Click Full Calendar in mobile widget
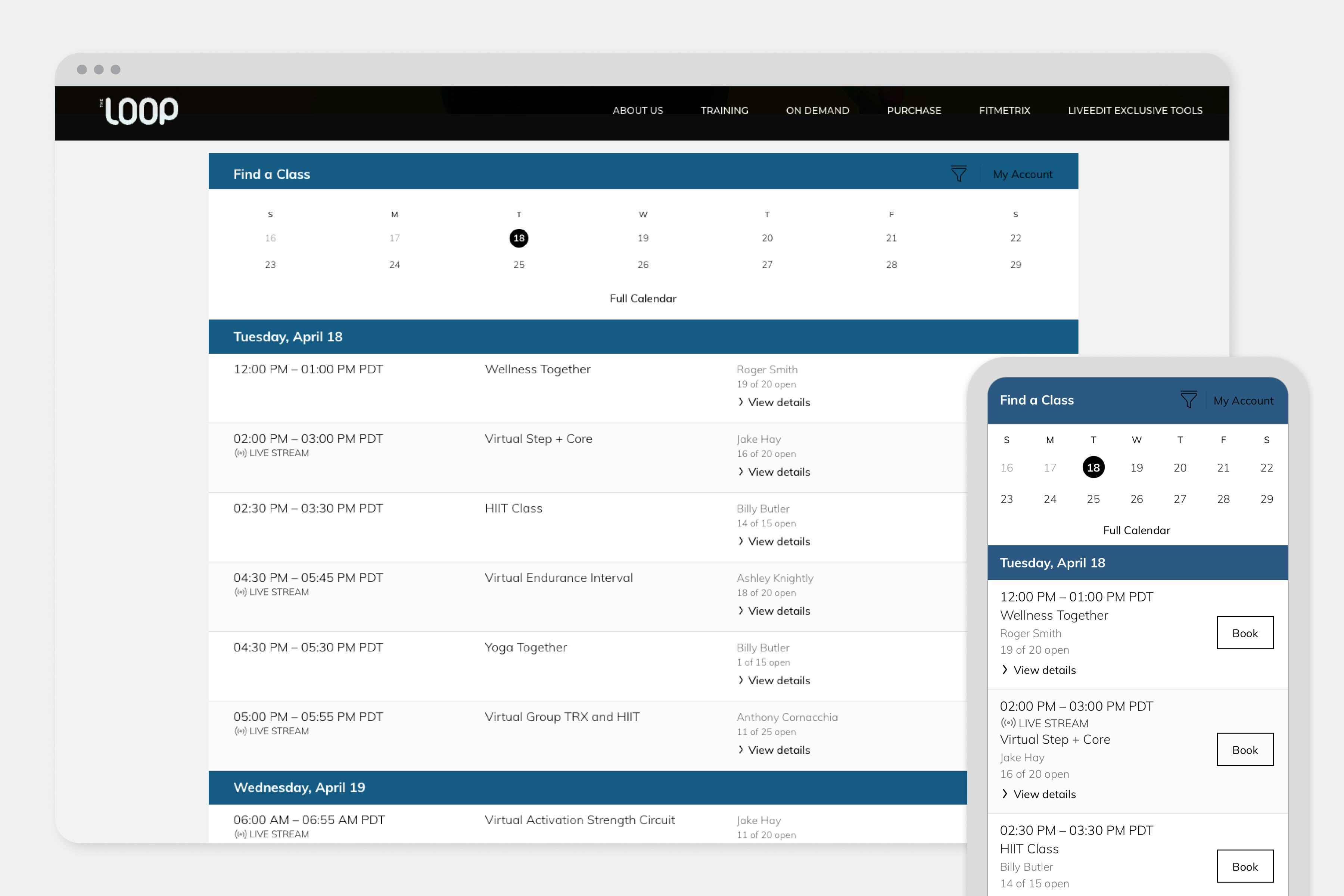Screen dimensions: 1344x896 (1136, 530)
